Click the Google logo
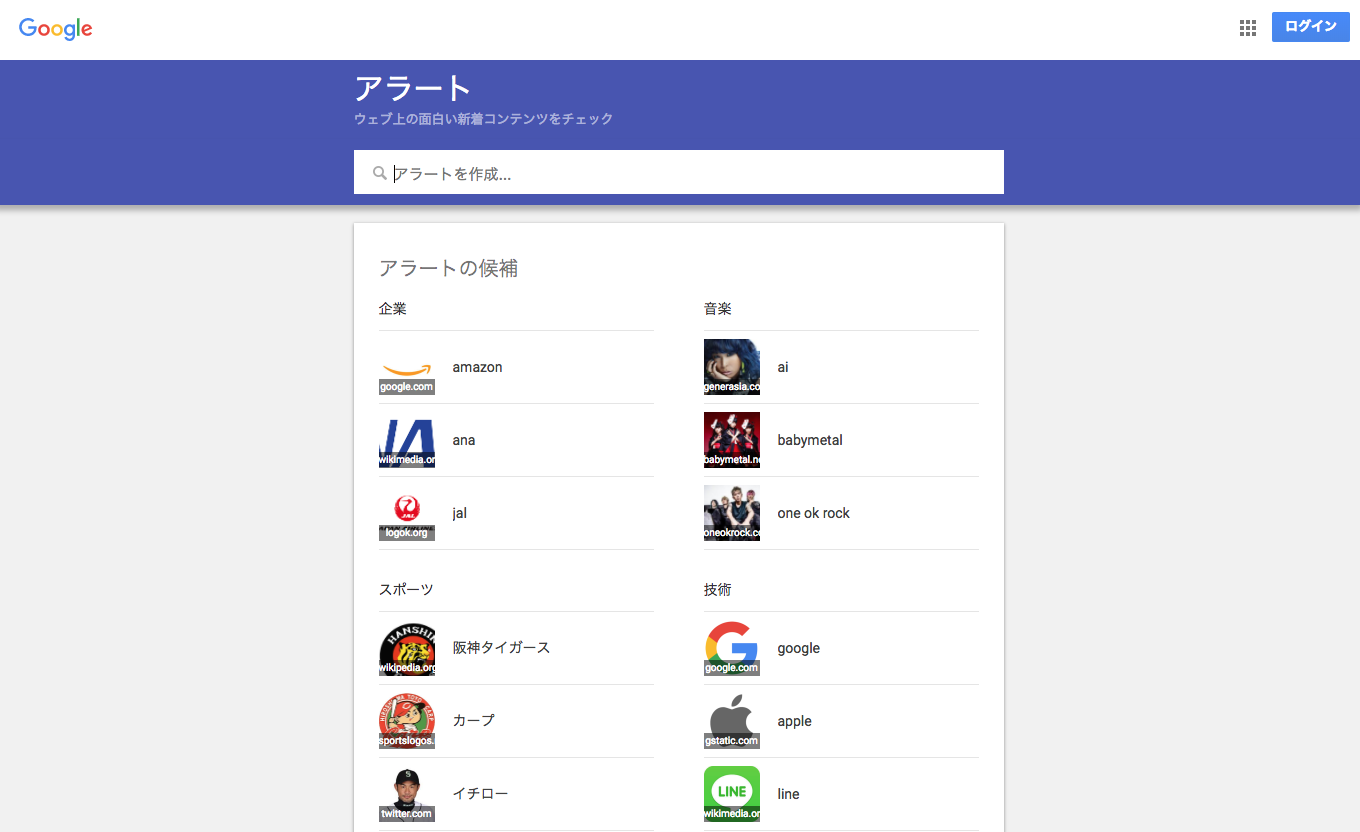Screen dimensions: 1360x832 [x=56, y=28]
